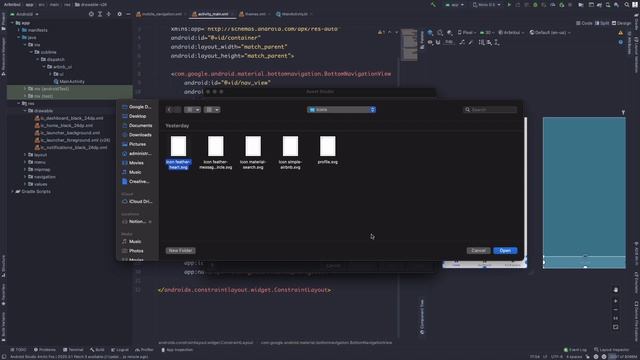Select the Icon feather-heart.svg file thumbnail
The height and width of the screenshot is (360, 640).
[x=178, y=146]
